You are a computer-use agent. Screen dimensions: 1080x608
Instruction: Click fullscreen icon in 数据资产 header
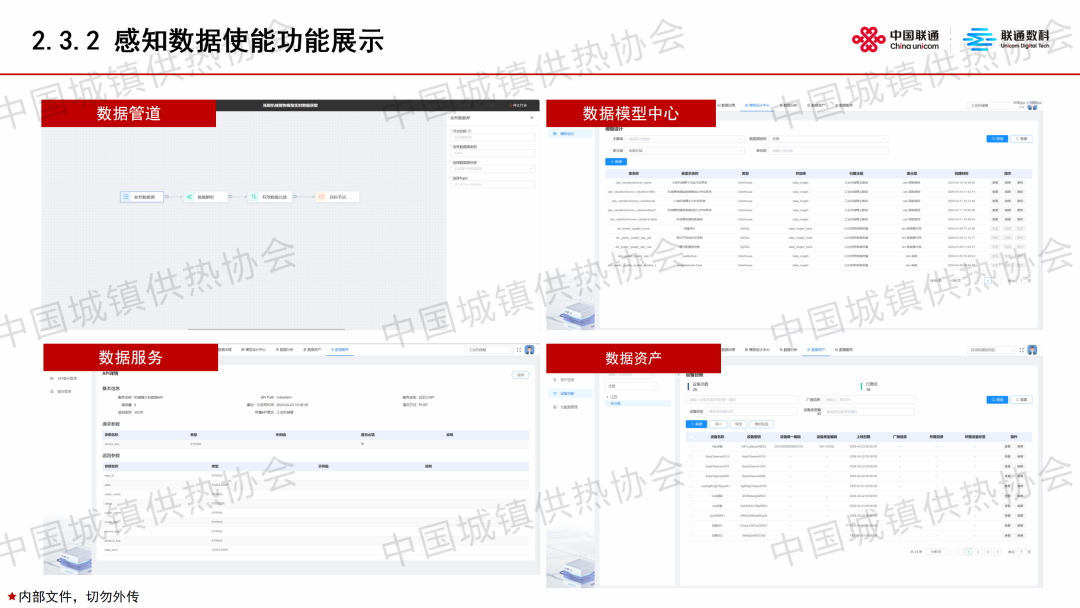click(x=1020, y=350)
